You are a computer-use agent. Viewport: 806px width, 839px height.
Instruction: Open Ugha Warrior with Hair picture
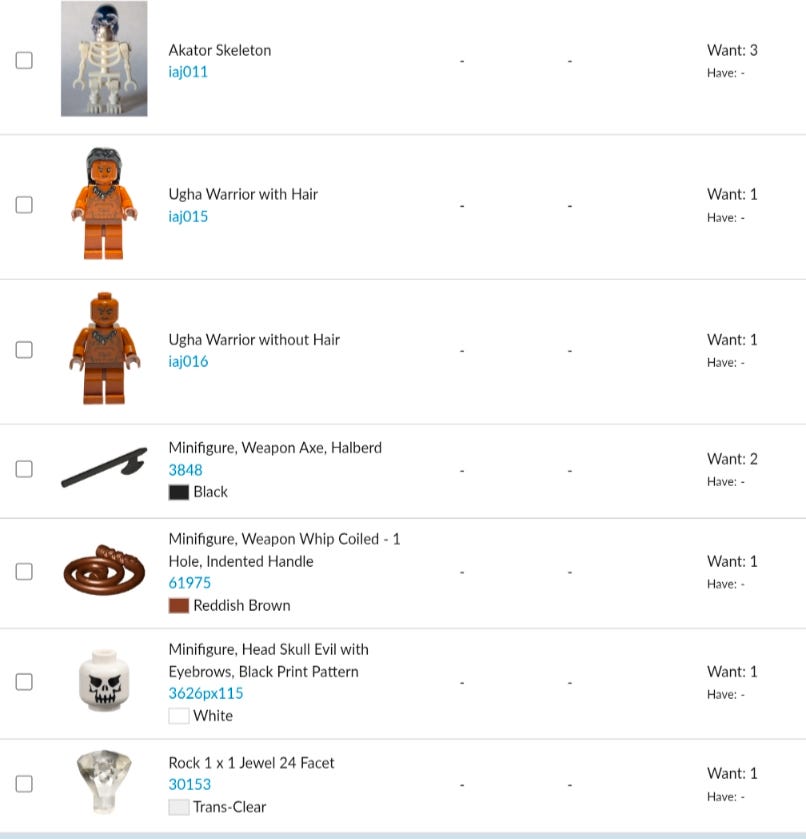click(104, 204)
